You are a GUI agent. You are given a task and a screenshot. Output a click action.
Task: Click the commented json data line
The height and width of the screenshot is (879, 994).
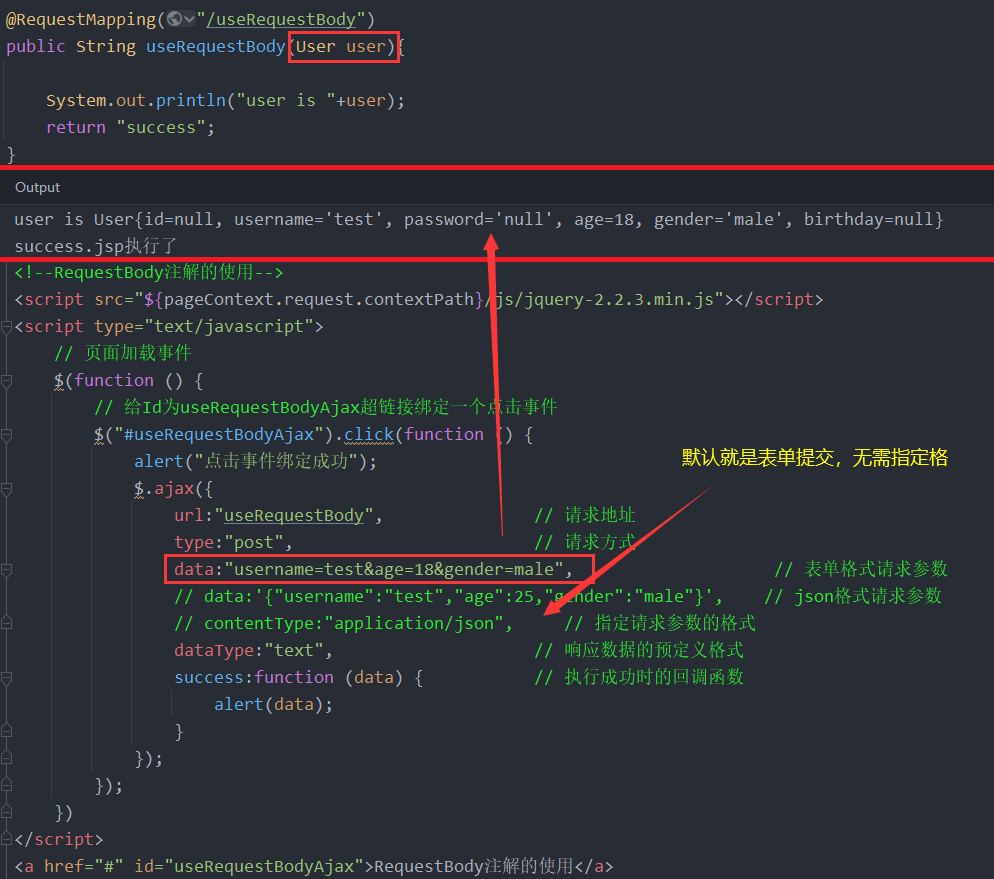point(448,596)
